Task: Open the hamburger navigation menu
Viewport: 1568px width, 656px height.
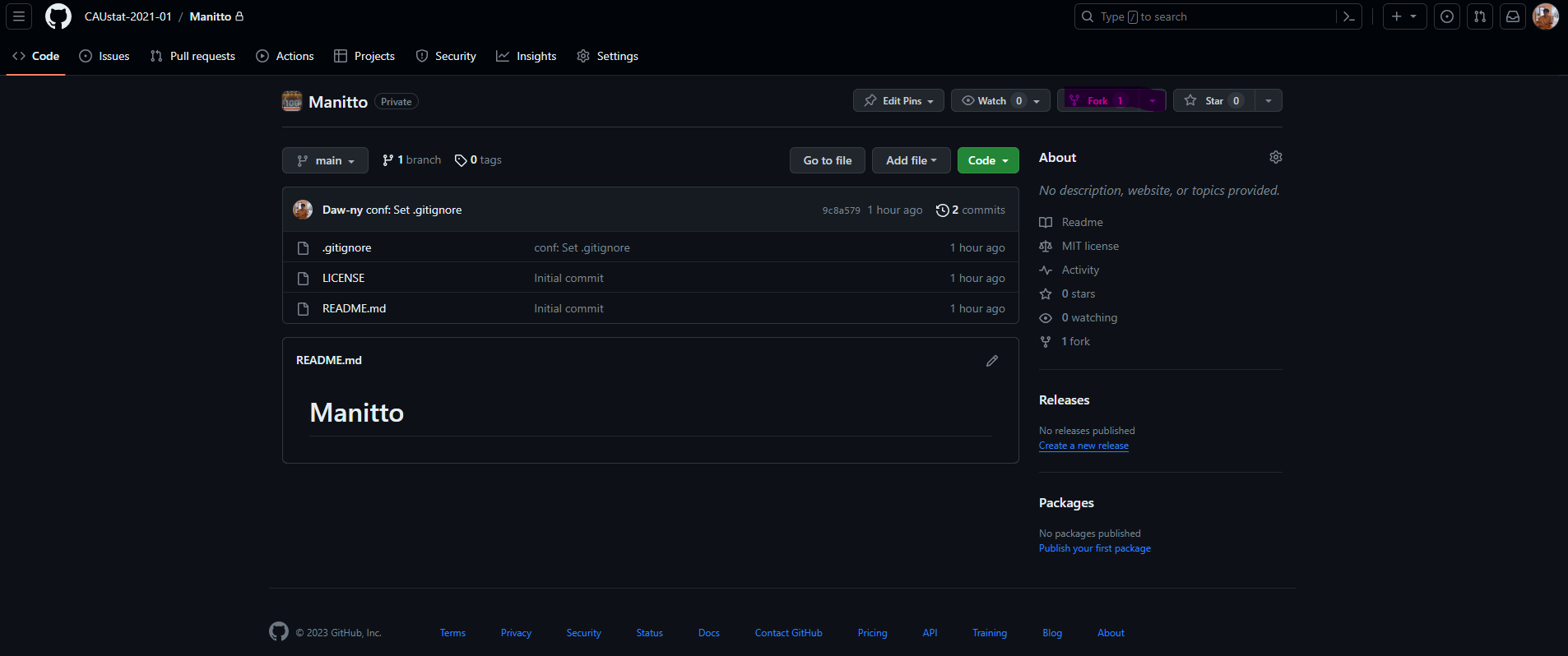Action: (19, 16)
